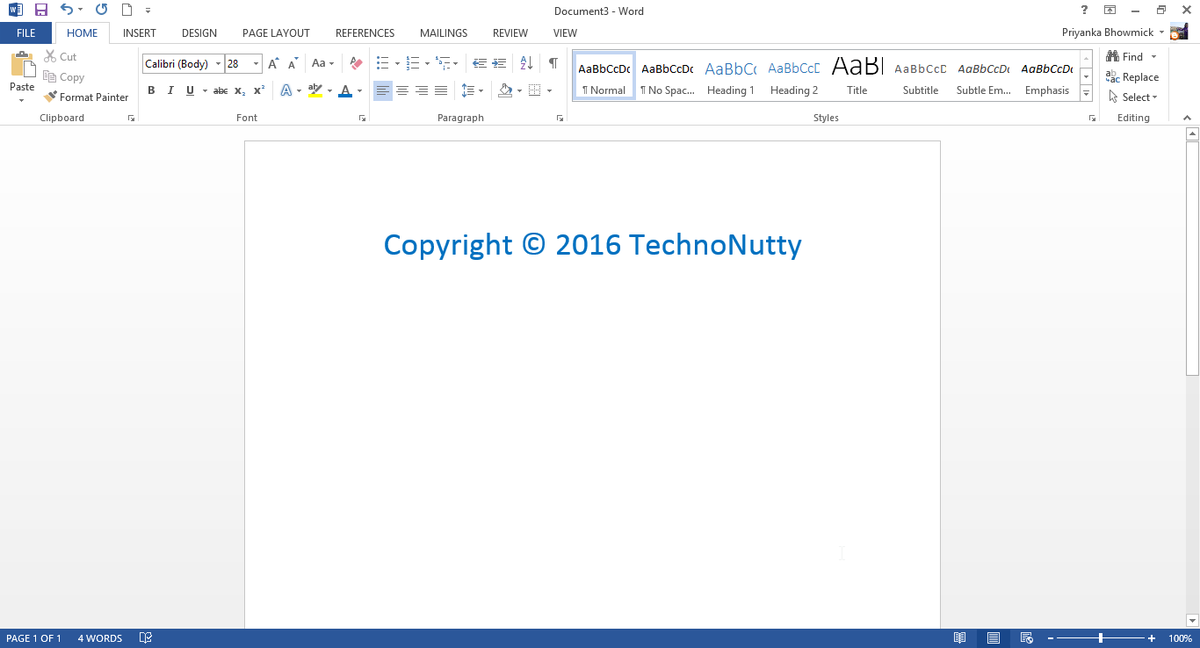
Task: Paste clipboard contents with the Paste icon
Action: point(22,65)
